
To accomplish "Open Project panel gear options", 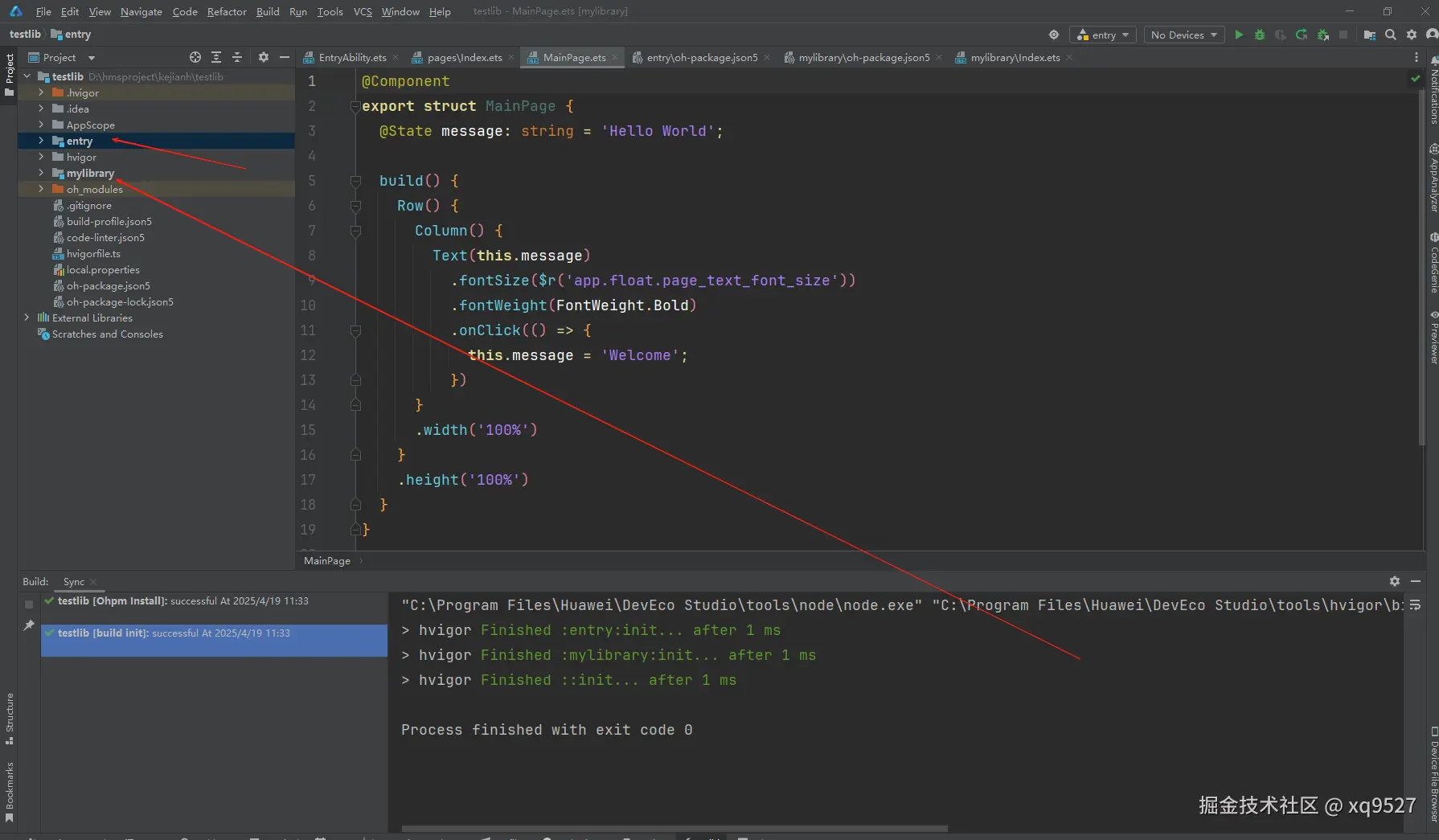I will 263,57.
